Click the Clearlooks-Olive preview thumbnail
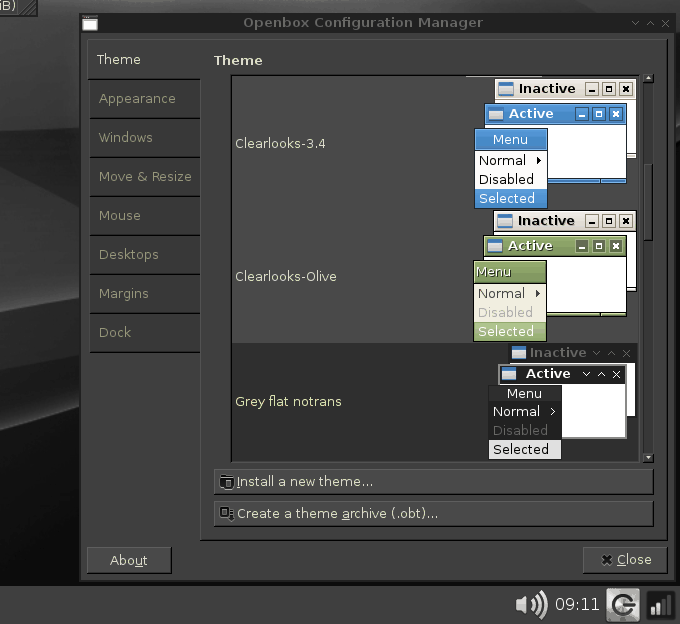The height and width of the screenshot is (624, 680). pyautogui.click(x=555, y=276)
